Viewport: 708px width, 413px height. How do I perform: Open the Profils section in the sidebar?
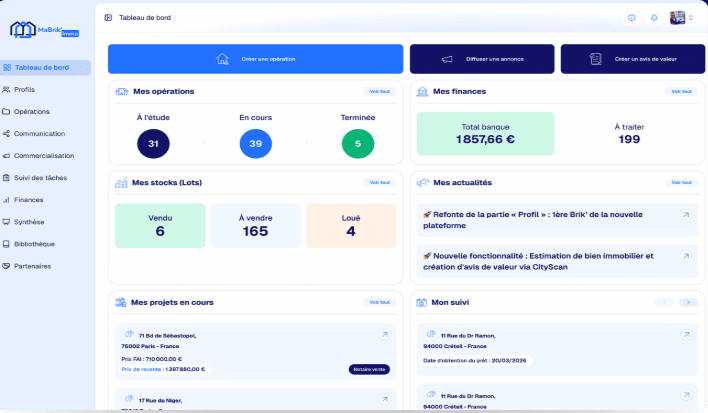click(25, 89)
